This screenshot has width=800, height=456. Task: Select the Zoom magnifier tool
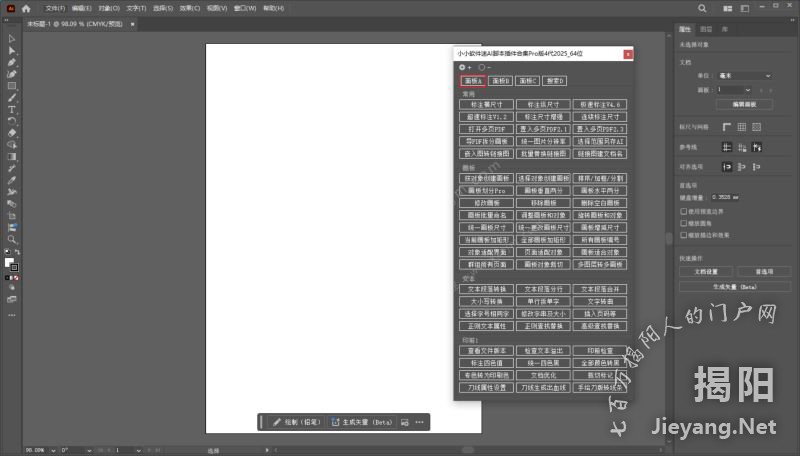pyautogui.click(x=11, y=240)
